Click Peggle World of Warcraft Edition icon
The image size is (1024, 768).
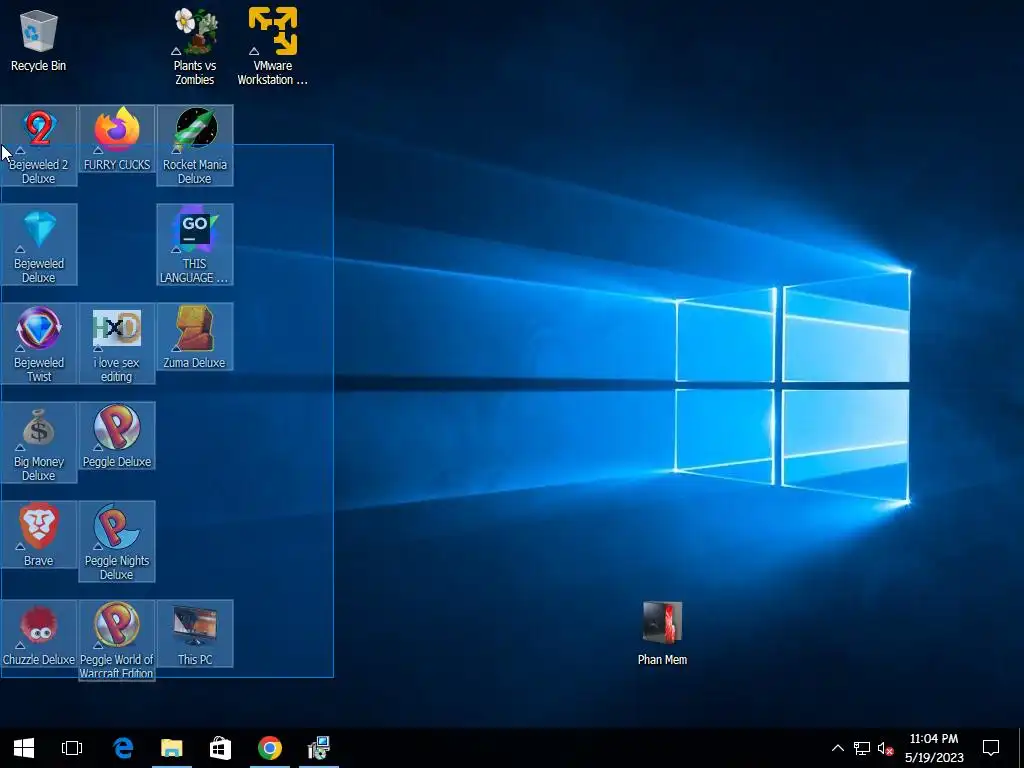pyautogui.click(x=117, y=641)
